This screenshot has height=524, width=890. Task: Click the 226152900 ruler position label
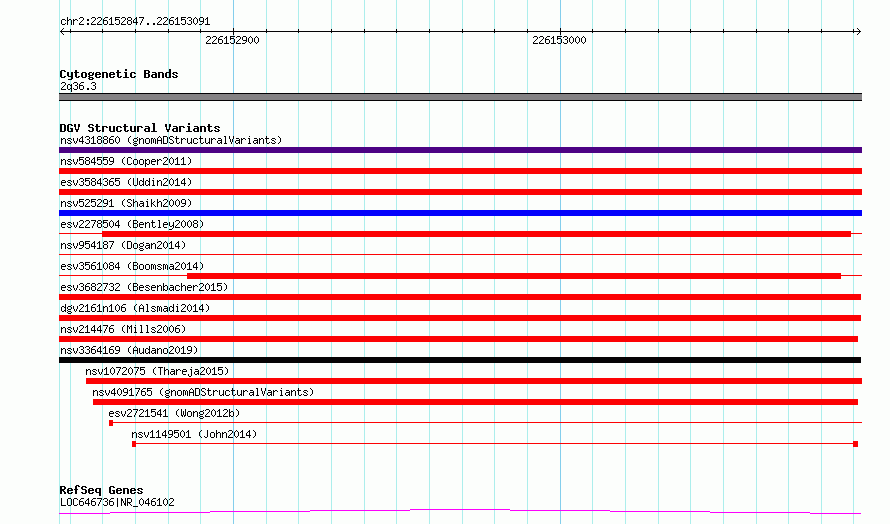[232, 40]
